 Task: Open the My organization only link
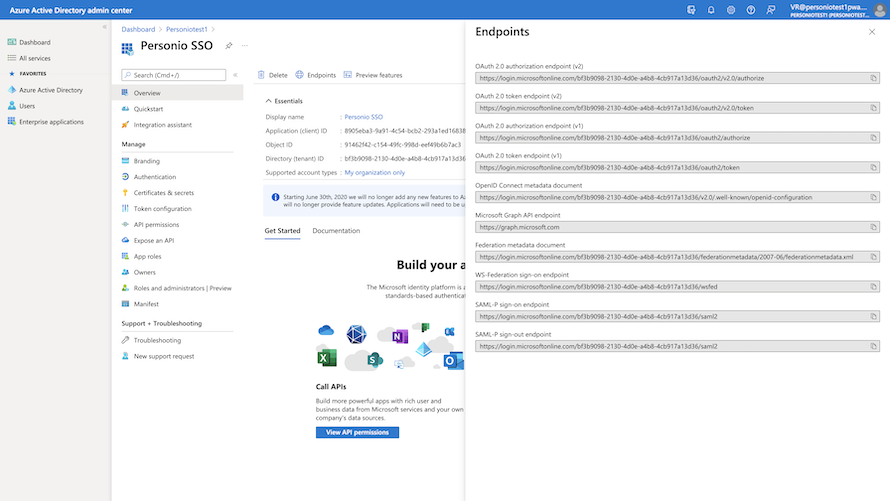coord(375,172)
